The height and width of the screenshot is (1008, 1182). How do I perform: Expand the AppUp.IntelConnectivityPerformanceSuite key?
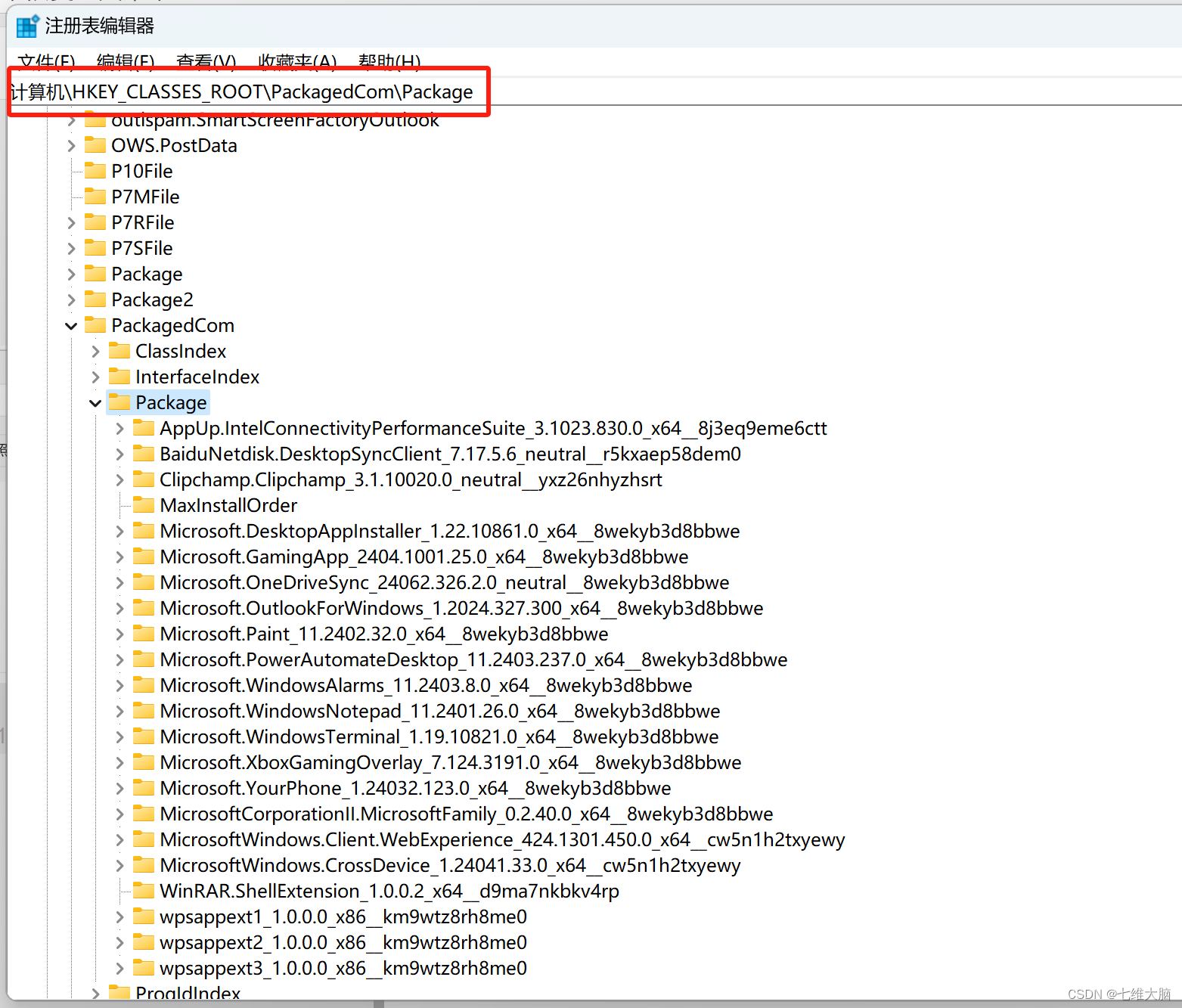point(119,429)
